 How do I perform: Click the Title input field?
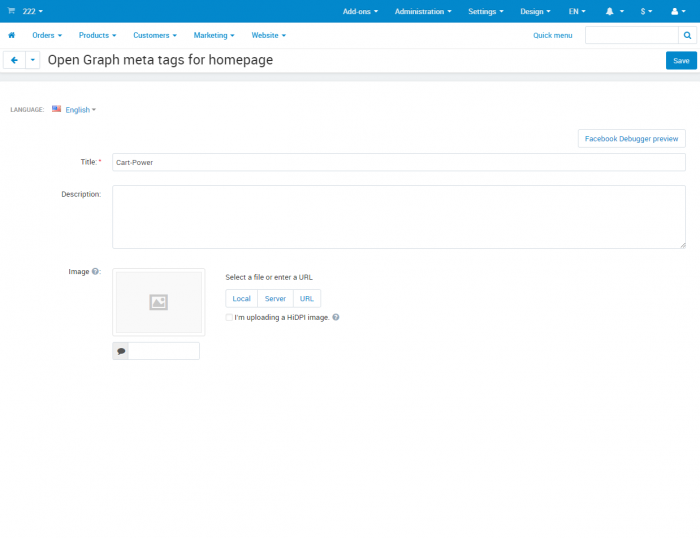(x=399, y=162)
